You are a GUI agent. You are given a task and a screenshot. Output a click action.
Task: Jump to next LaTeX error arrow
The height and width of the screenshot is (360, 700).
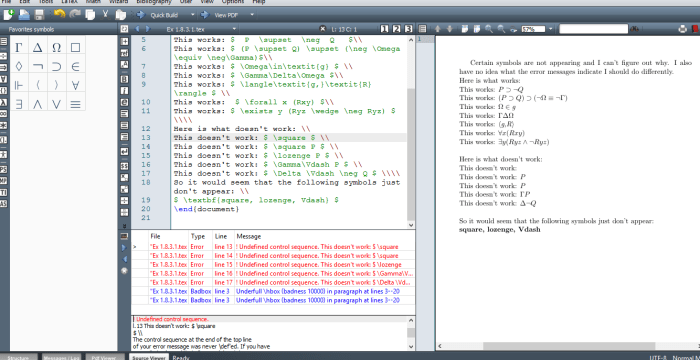tap(125, 248)
